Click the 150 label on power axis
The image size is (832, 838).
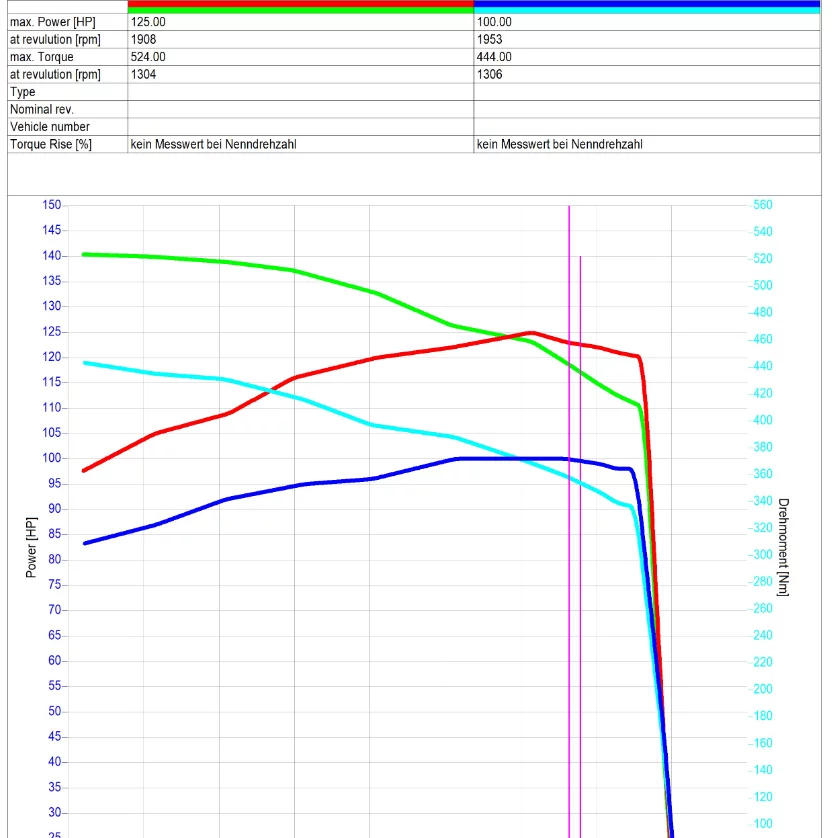point(52,205)
